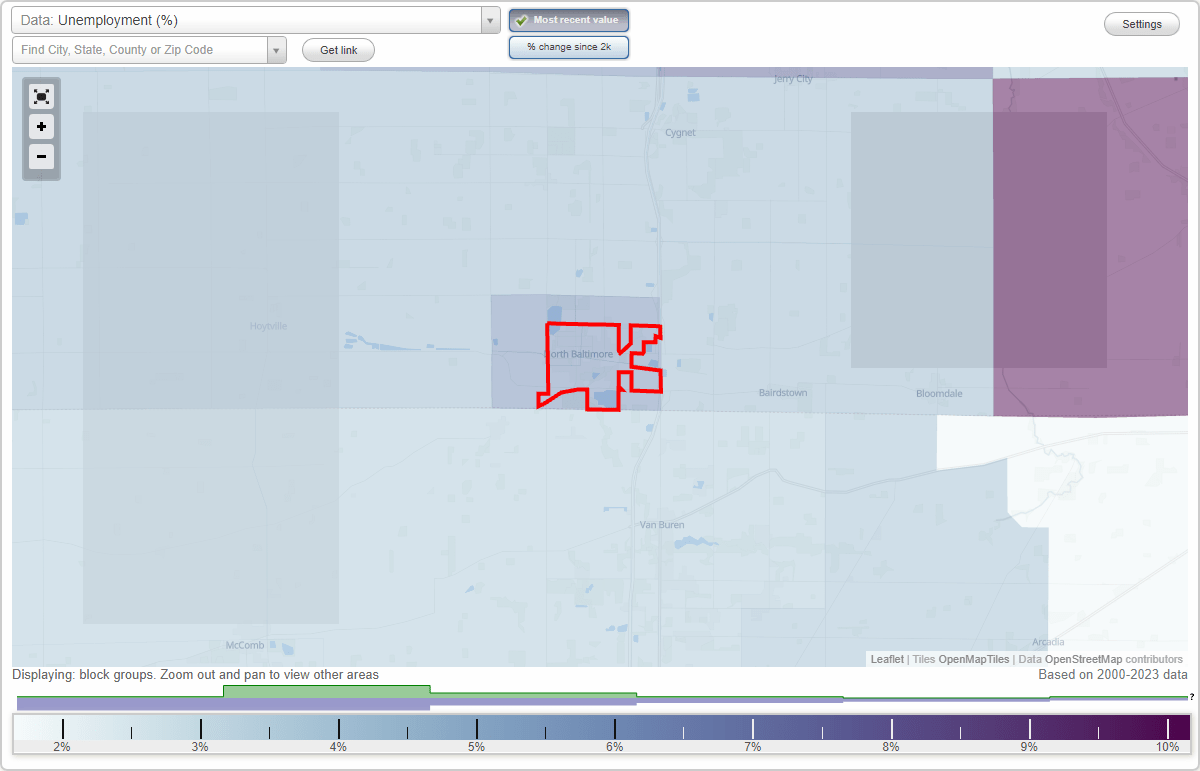
Task: Click the green histogram bar above legend
Action: pos(326,691)
